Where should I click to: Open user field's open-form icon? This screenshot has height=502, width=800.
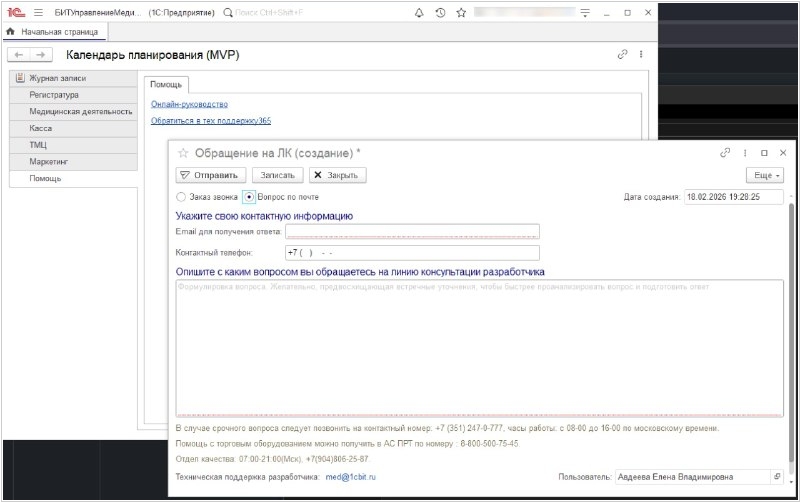(x=776, y=477)
